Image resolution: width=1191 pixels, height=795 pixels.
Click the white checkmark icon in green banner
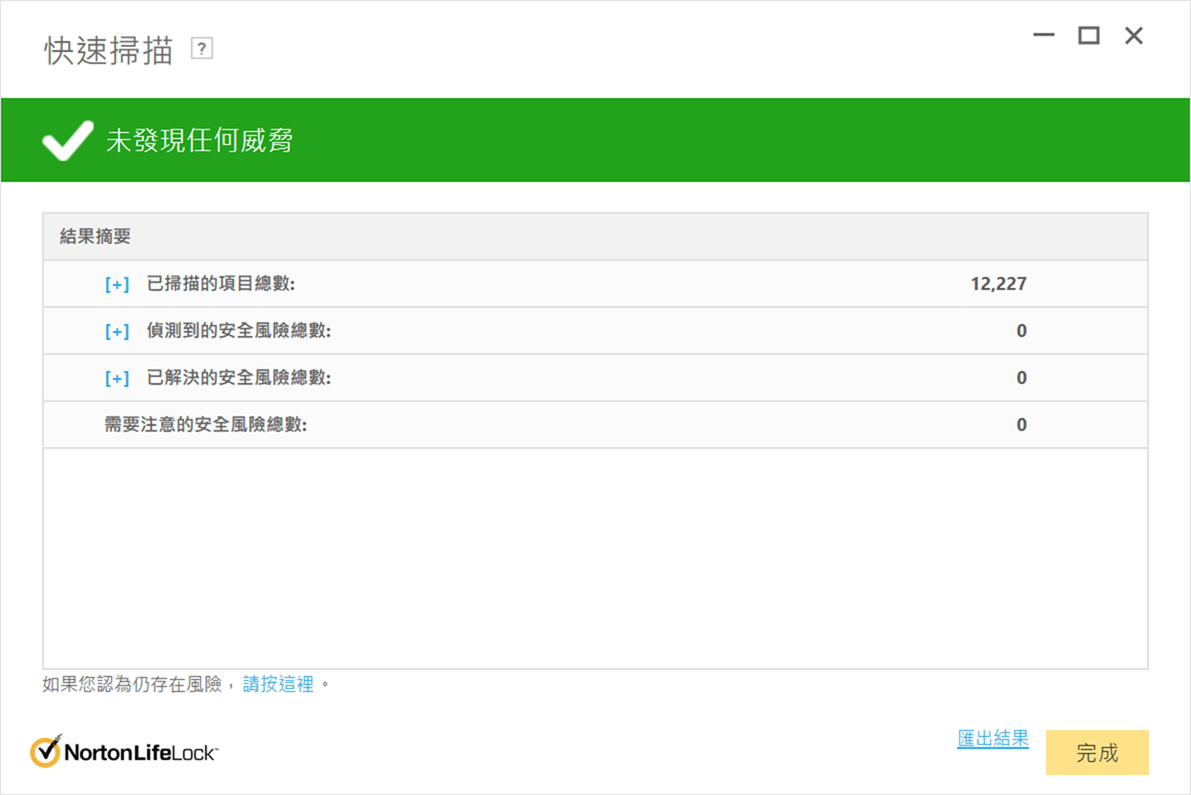pos(67,141)
